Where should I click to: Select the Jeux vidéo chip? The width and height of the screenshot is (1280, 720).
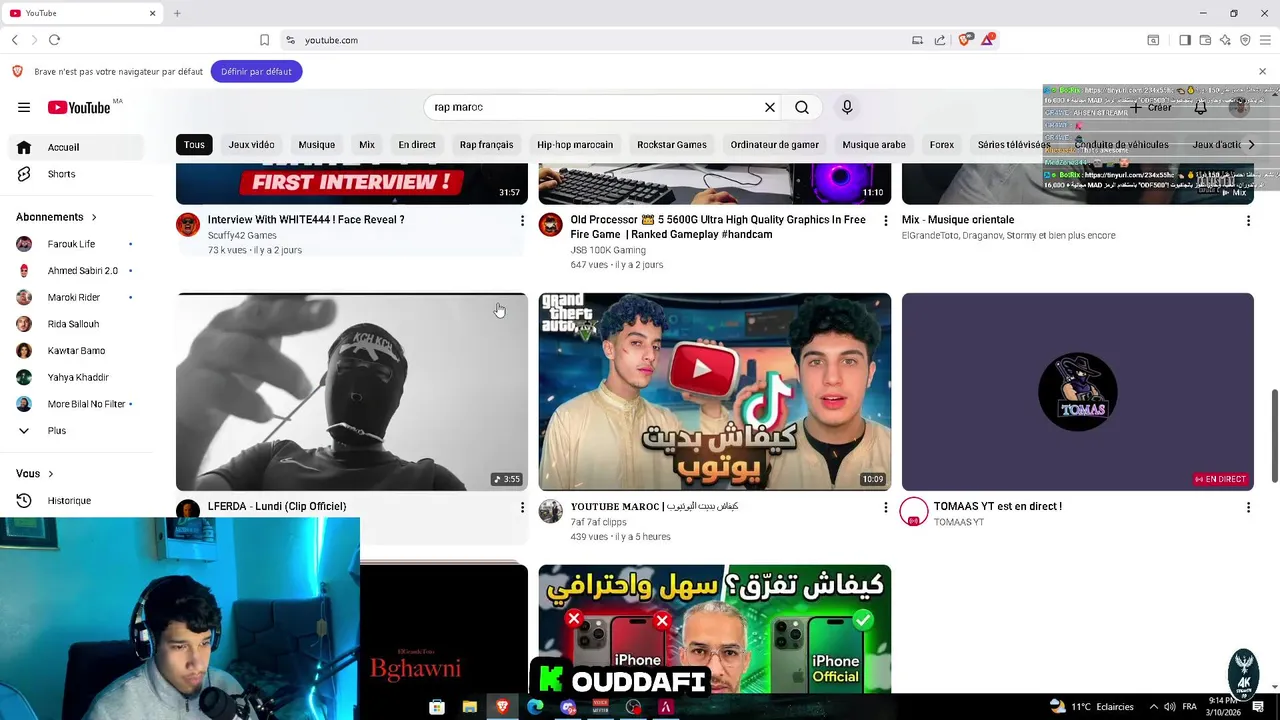click(251, 145)
